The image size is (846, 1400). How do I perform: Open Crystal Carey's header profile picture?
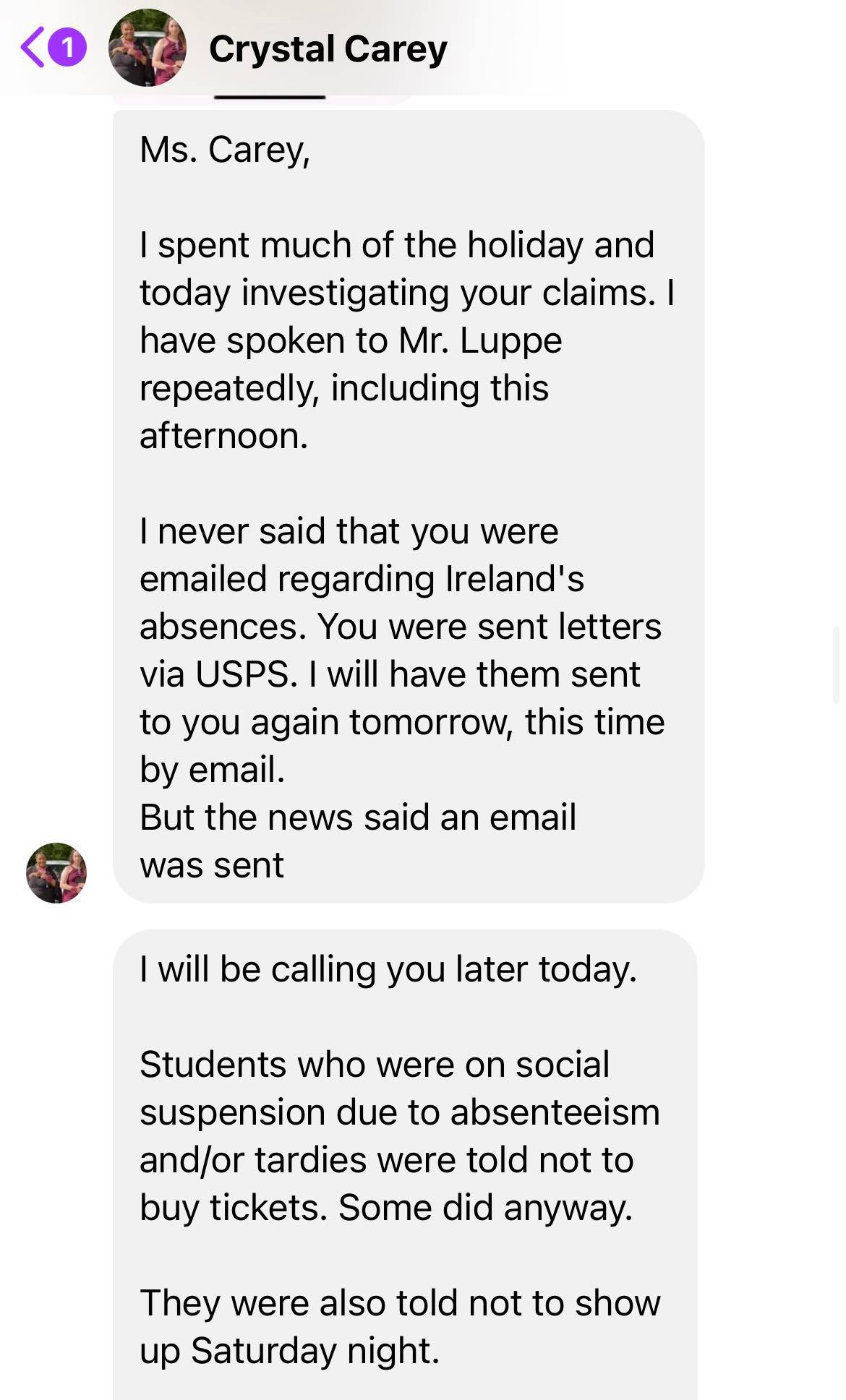(x=148, y=48)
